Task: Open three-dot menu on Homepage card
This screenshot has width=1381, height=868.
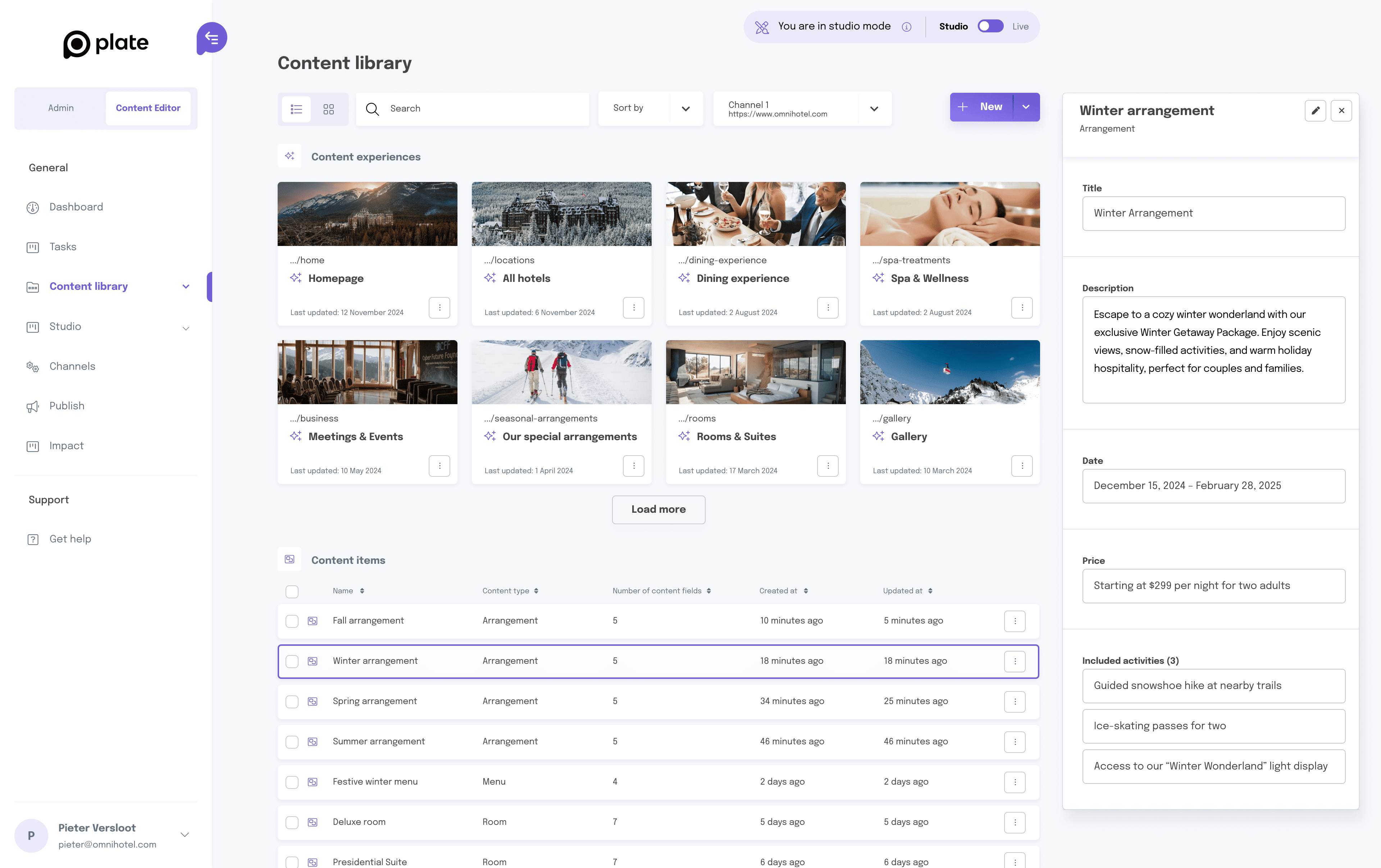Action: pyautogui.click(x=439, y=308)
